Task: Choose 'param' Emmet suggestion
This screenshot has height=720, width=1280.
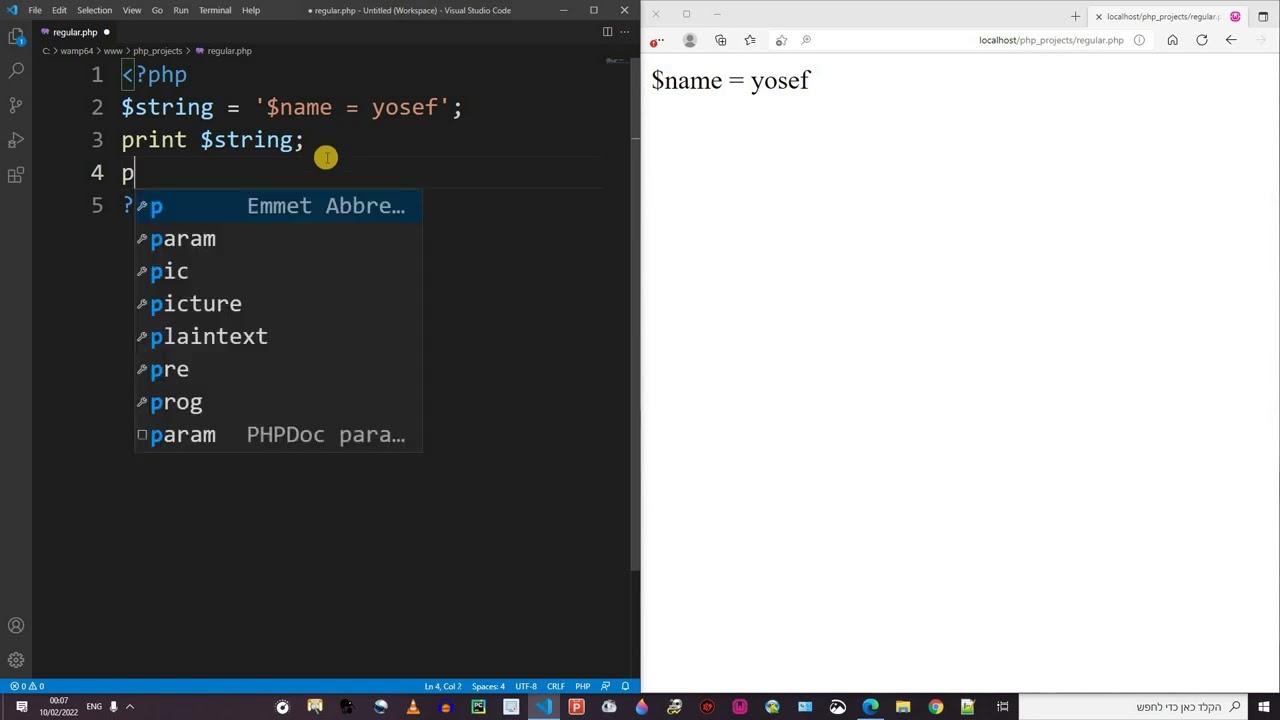Action: (x=278, y=239)
